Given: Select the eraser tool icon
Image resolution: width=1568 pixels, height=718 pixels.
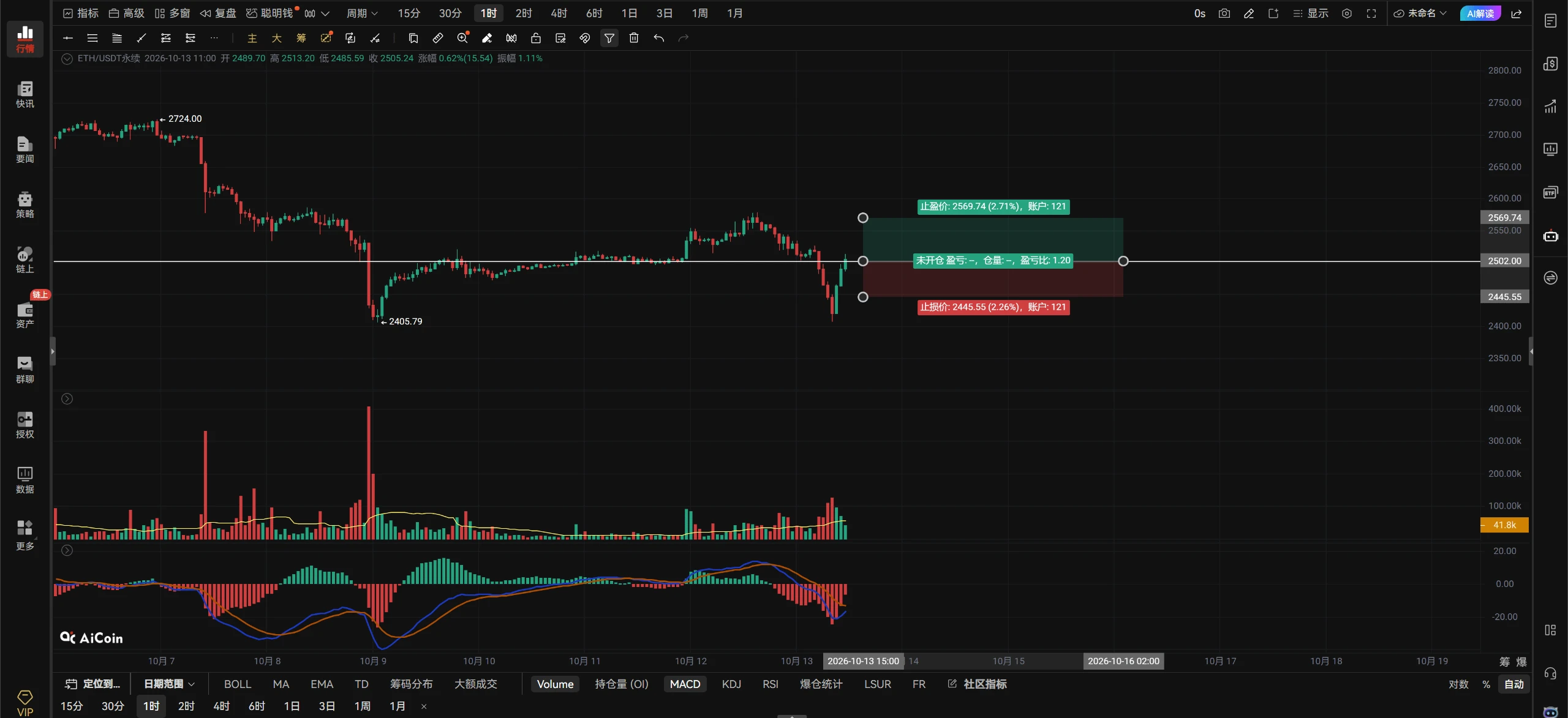Looking at the screenshot, I should (x=487, y=38).
